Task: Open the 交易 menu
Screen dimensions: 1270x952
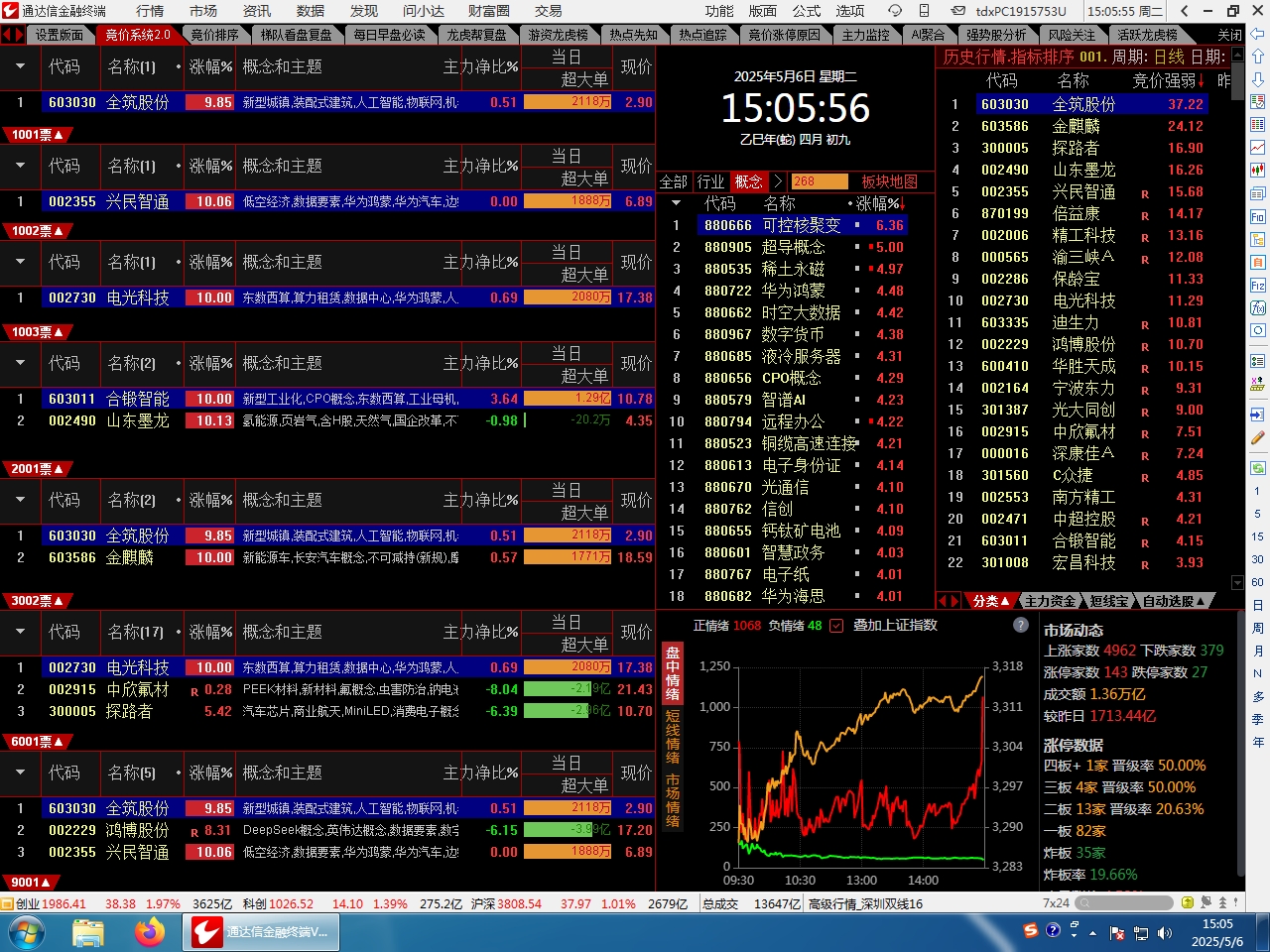Action: coord(549,11)
